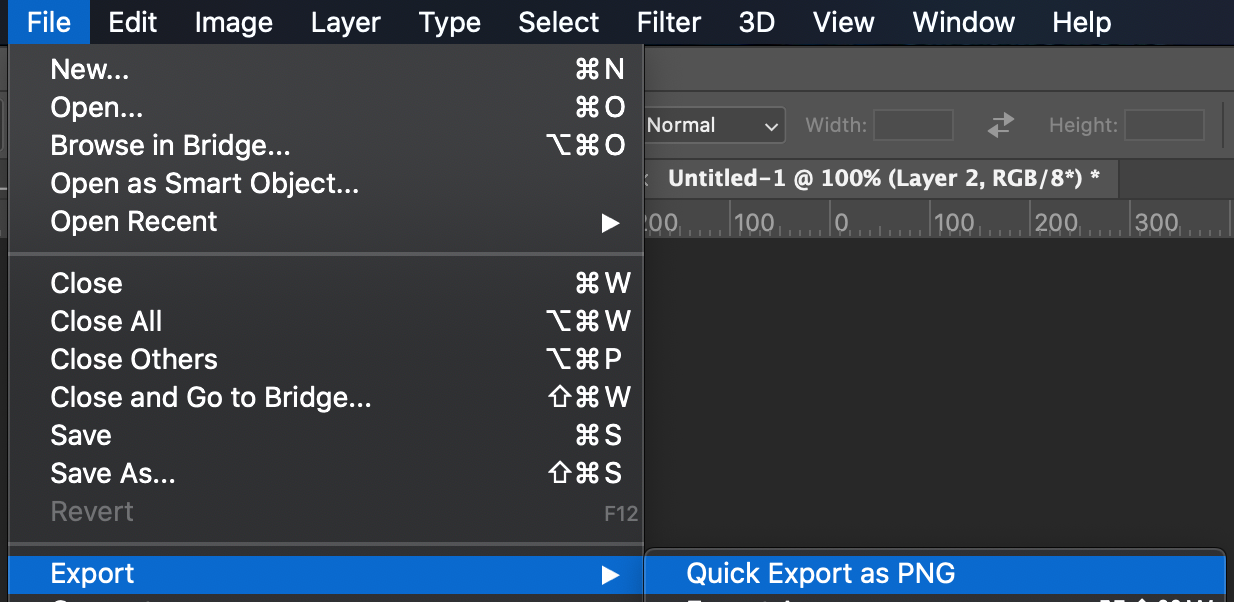Choose Close from the File menu
The height and width of the screenshot is (602, 1234).
tap(326, 283)
